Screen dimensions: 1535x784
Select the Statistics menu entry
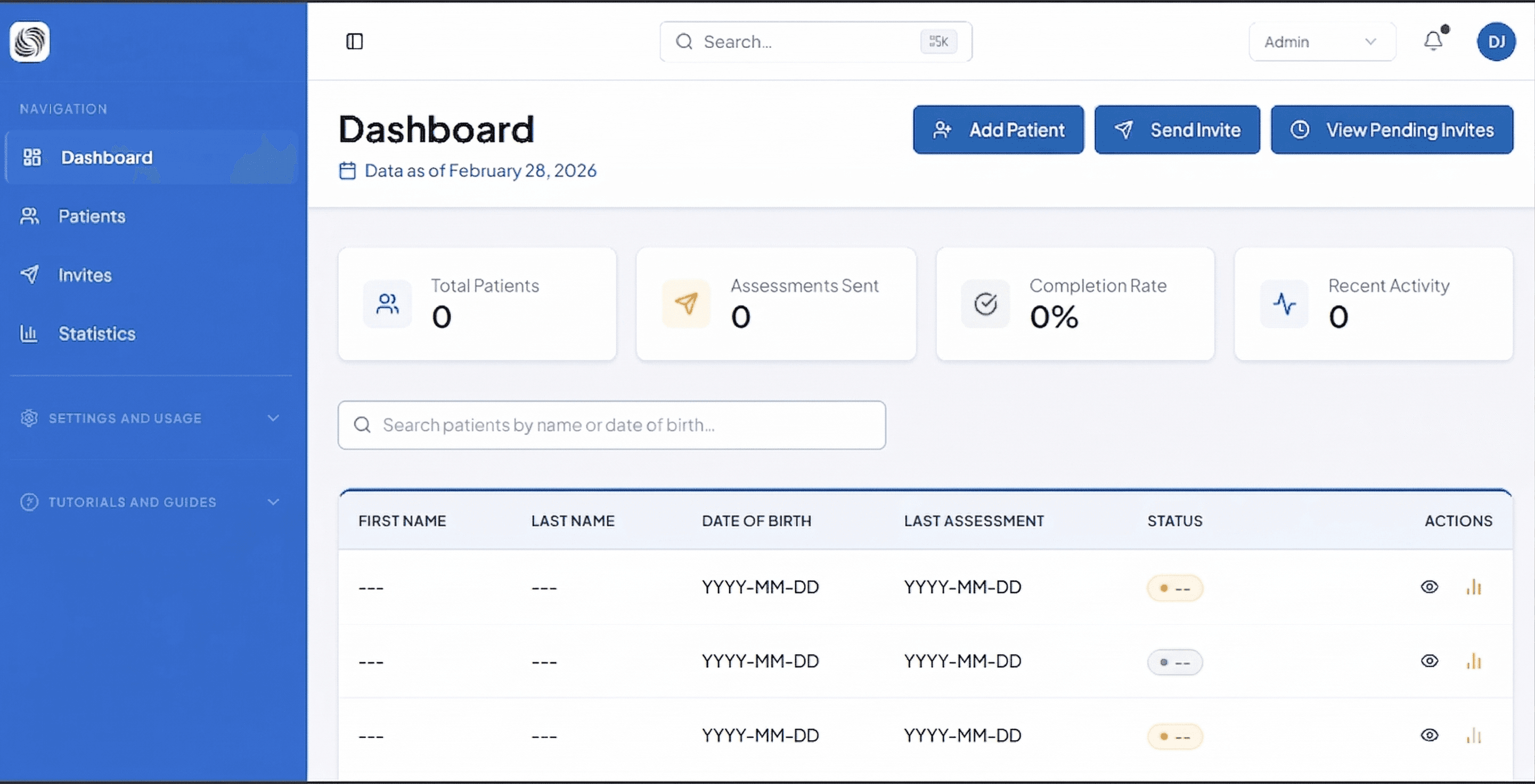pyautogui.click(x=96, y=333)
